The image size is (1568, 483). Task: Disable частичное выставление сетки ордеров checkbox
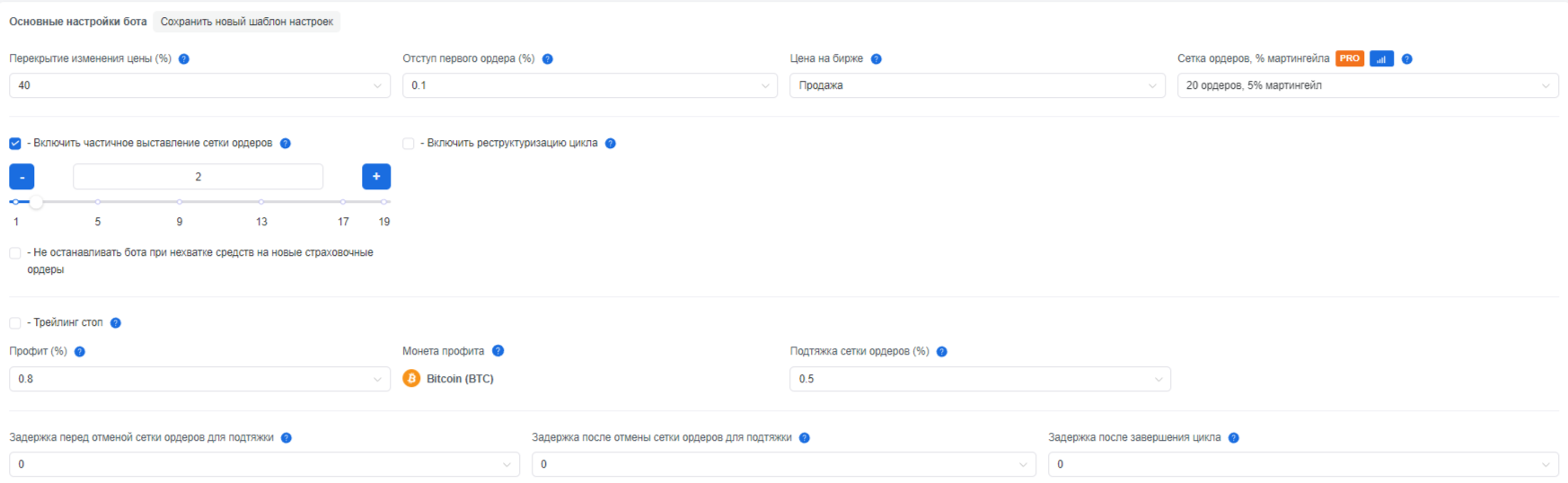click(x=15, y=144)
